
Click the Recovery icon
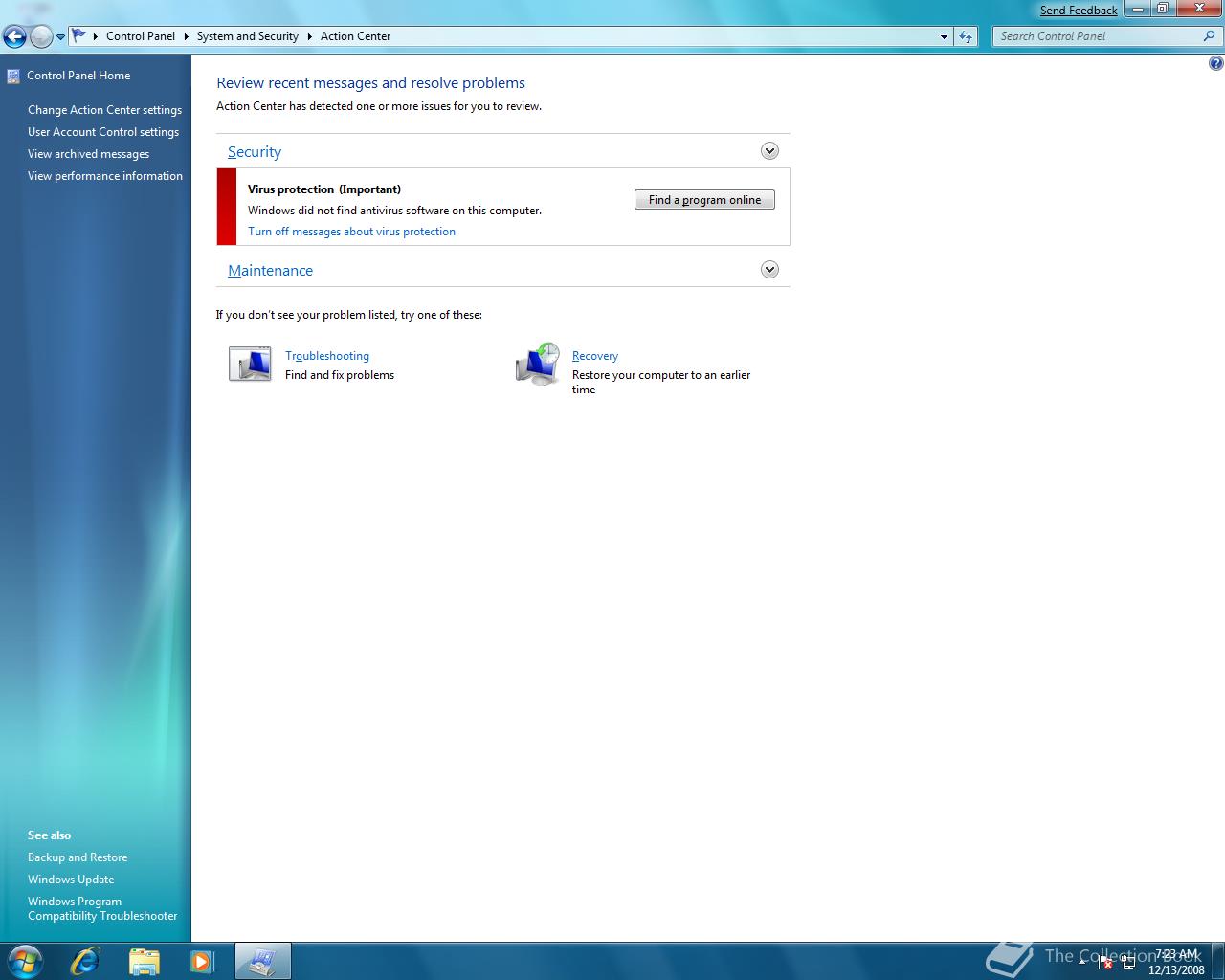(538, 365)
